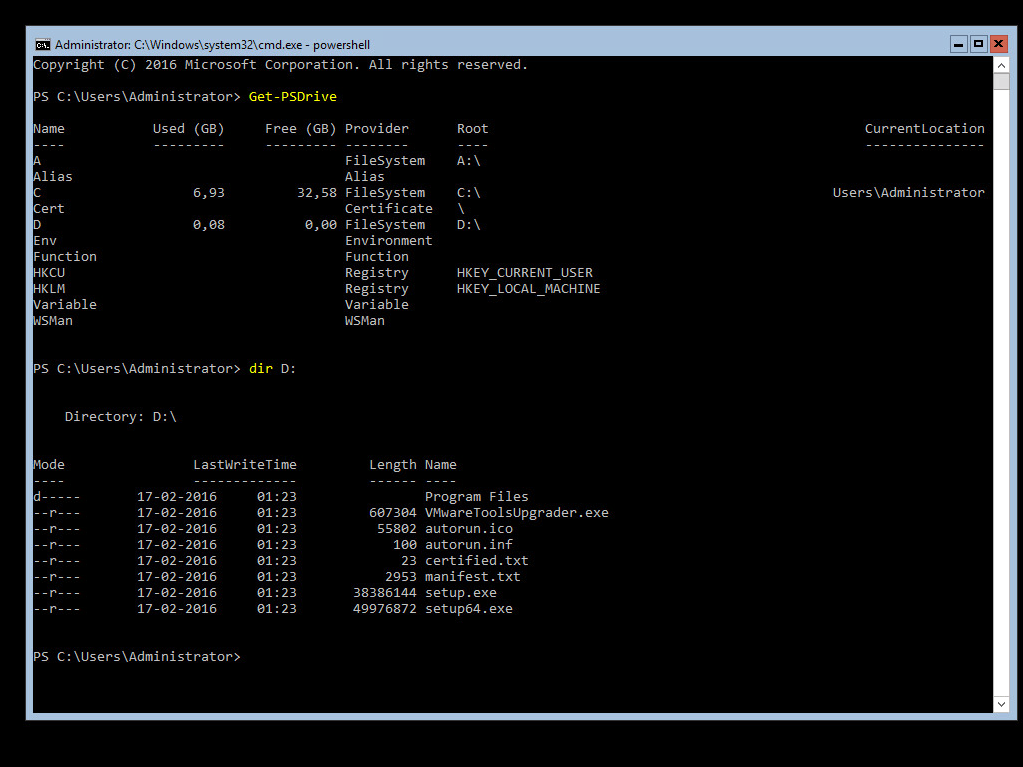Screen dimensions: 1023x767
Task: Click the 'HKCU' drive name
Action: 49,273
